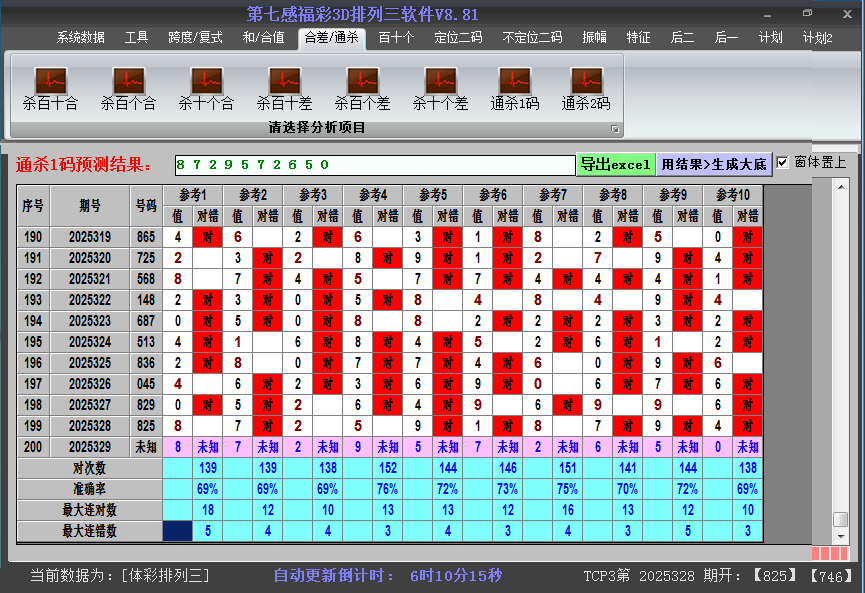The image size is (865, 593).
Task: Expand the 请选择分析项目 panel launcher
Action: click(x=615, y=129)
